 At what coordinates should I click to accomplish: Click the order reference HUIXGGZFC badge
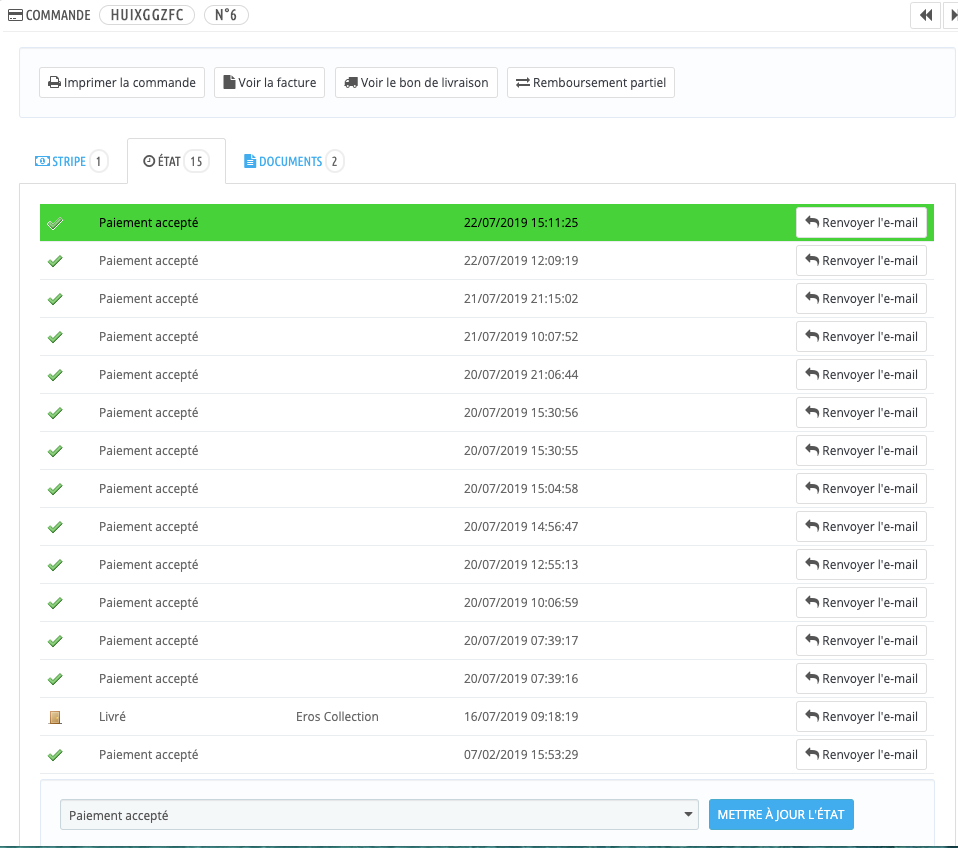(x=147, y=15)
